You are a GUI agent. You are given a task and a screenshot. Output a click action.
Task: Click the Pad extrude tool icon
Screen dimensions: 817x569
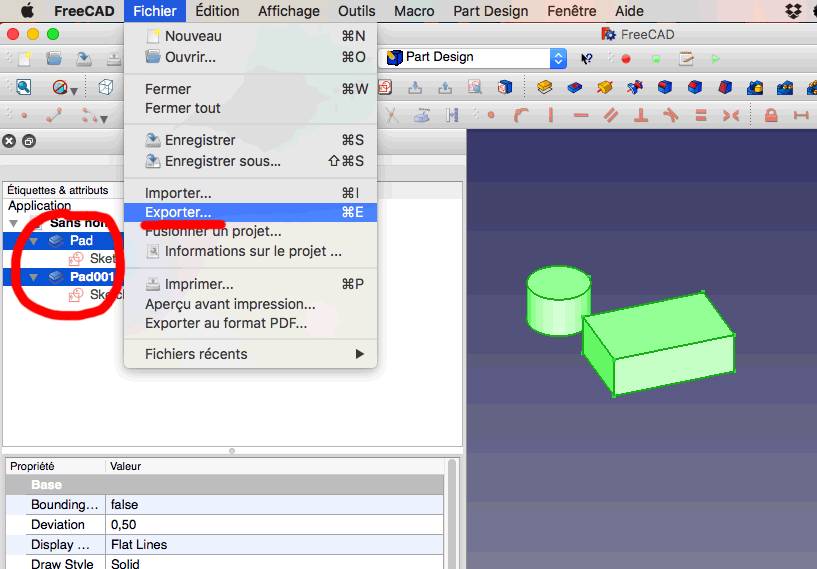[545, 88]
